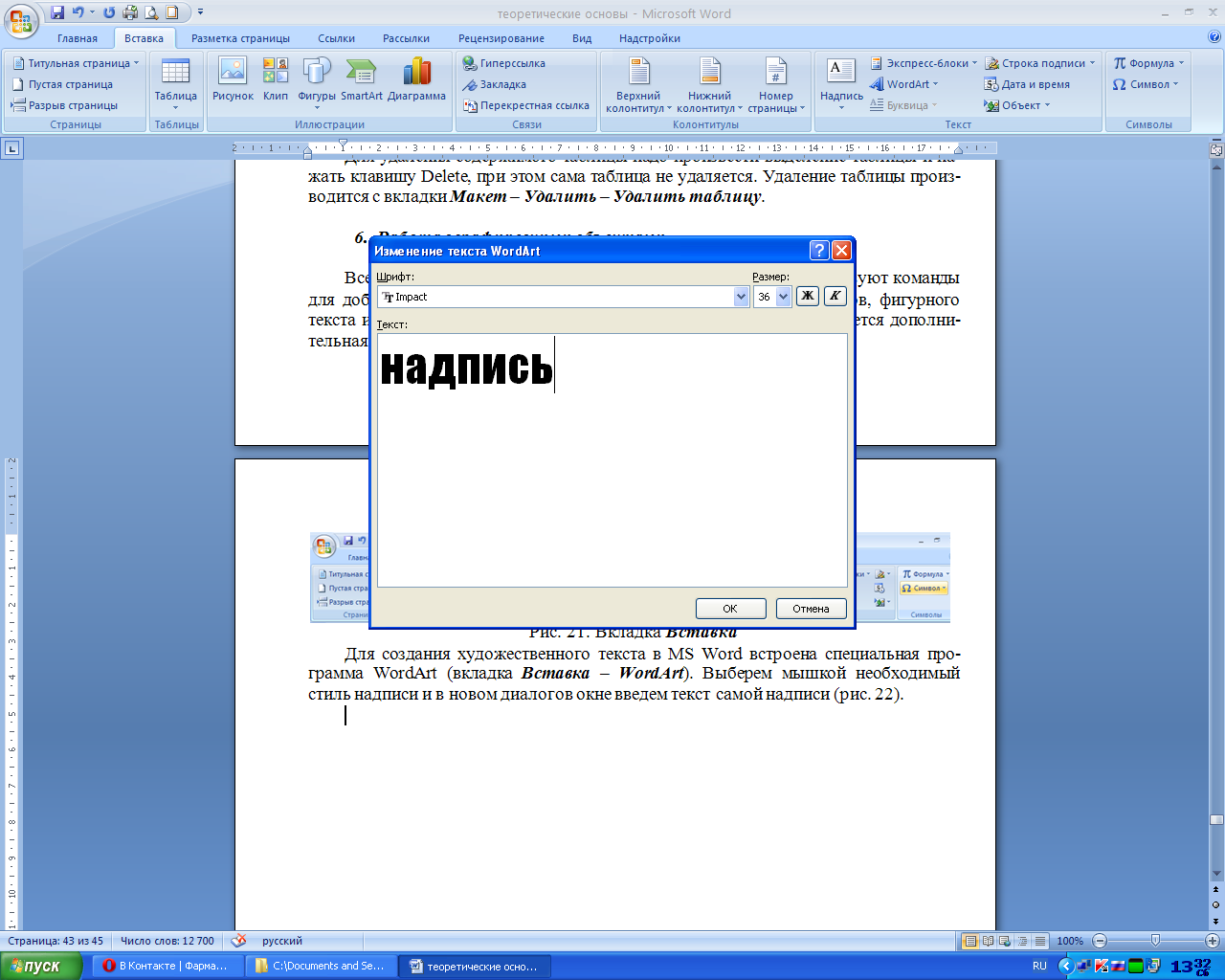This screenshot has height=980, width=1225.
Task: Click the previous page arrows below the scrollbar
Action: [x=1216, y=889]
